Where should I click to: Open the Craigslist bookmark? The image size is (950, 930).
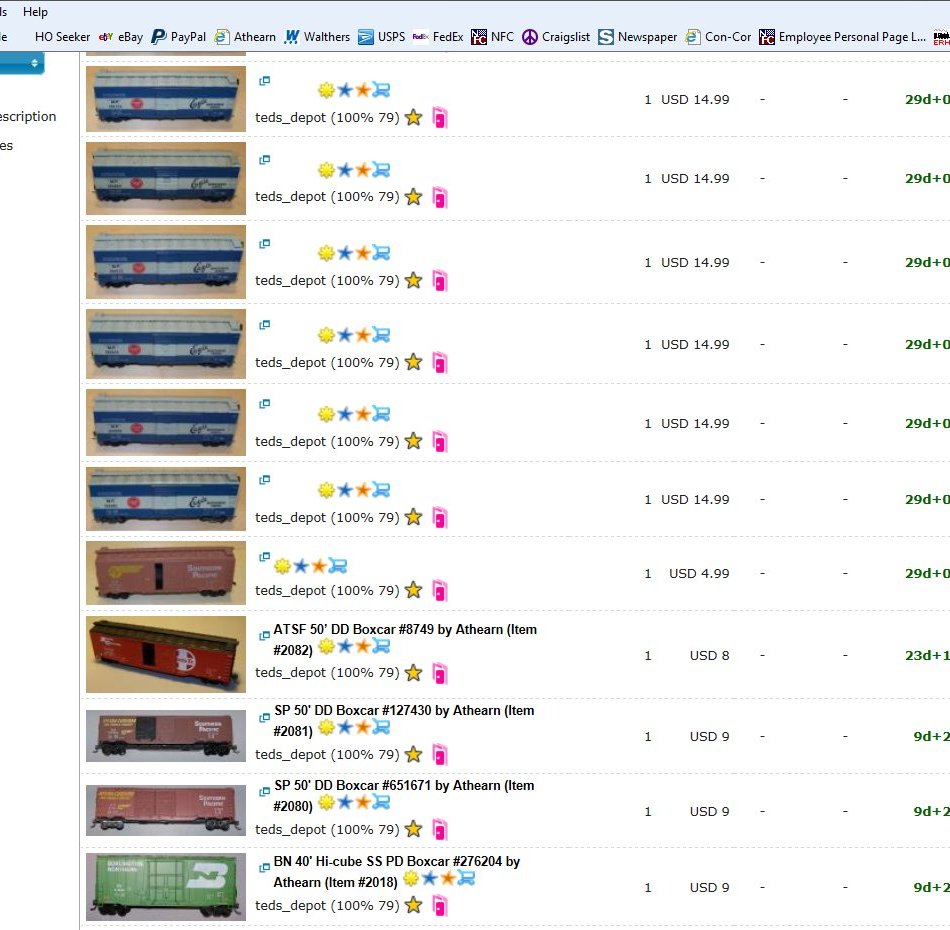tap(556, 37)
